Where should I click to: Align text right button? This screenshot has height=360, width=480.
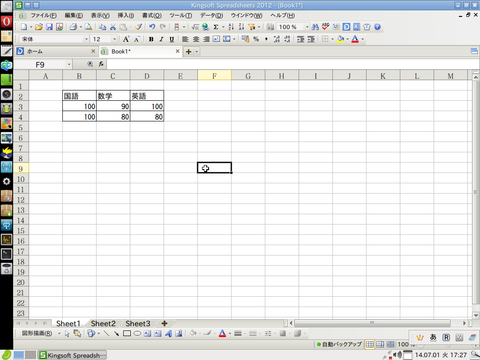[206, 39]
